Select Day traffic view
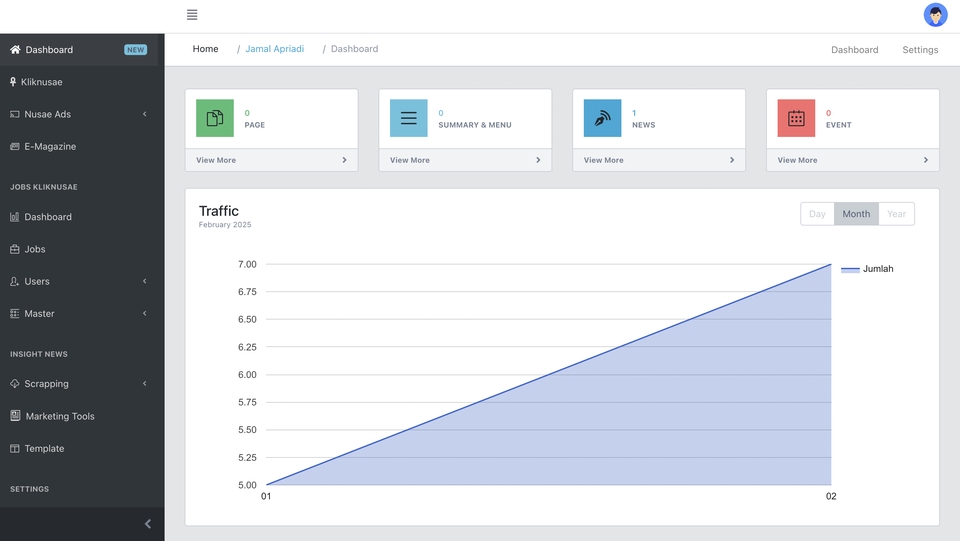 [x=817, y=214]
